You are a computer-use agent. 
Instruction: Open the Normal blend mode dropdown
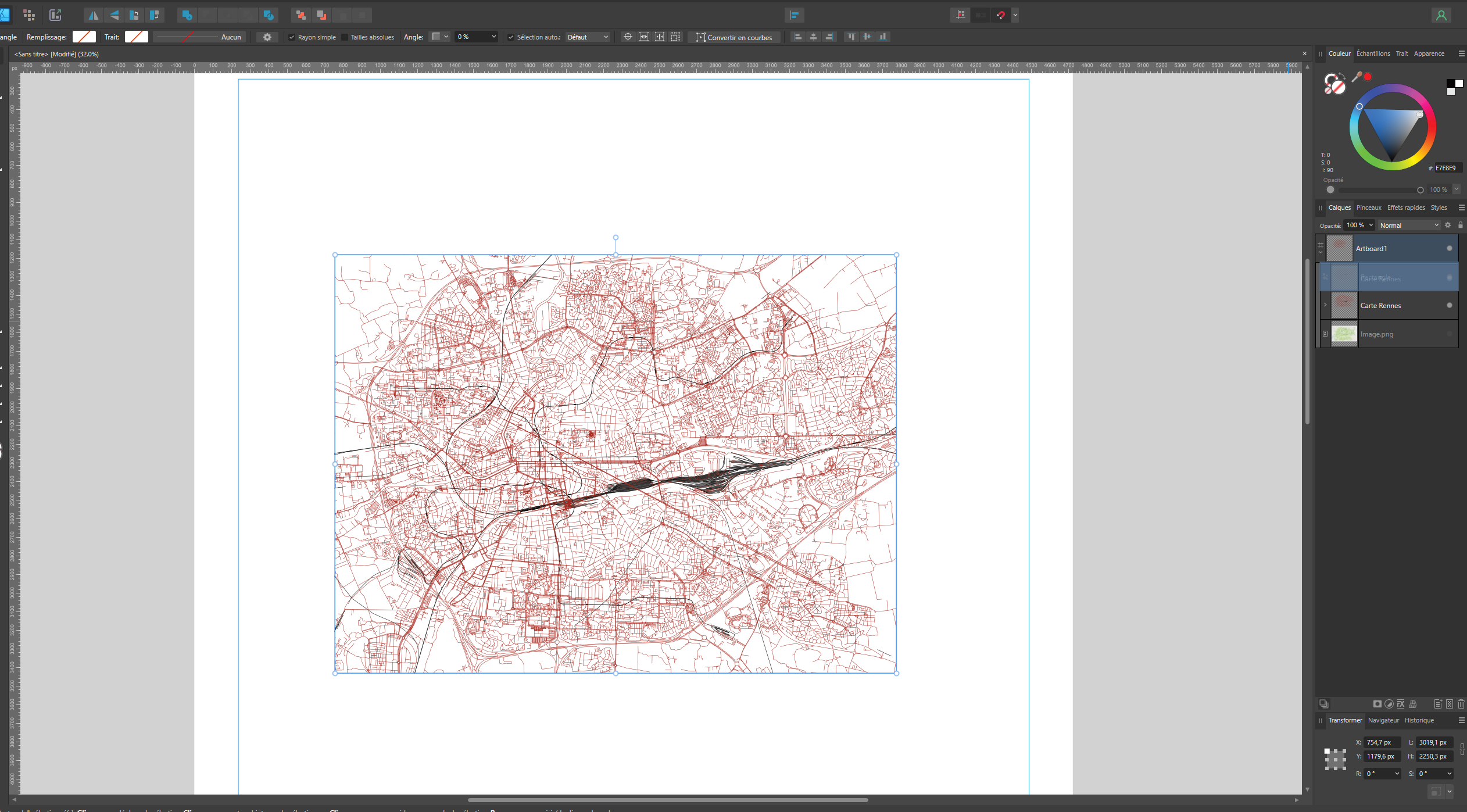pos(1409,225)
